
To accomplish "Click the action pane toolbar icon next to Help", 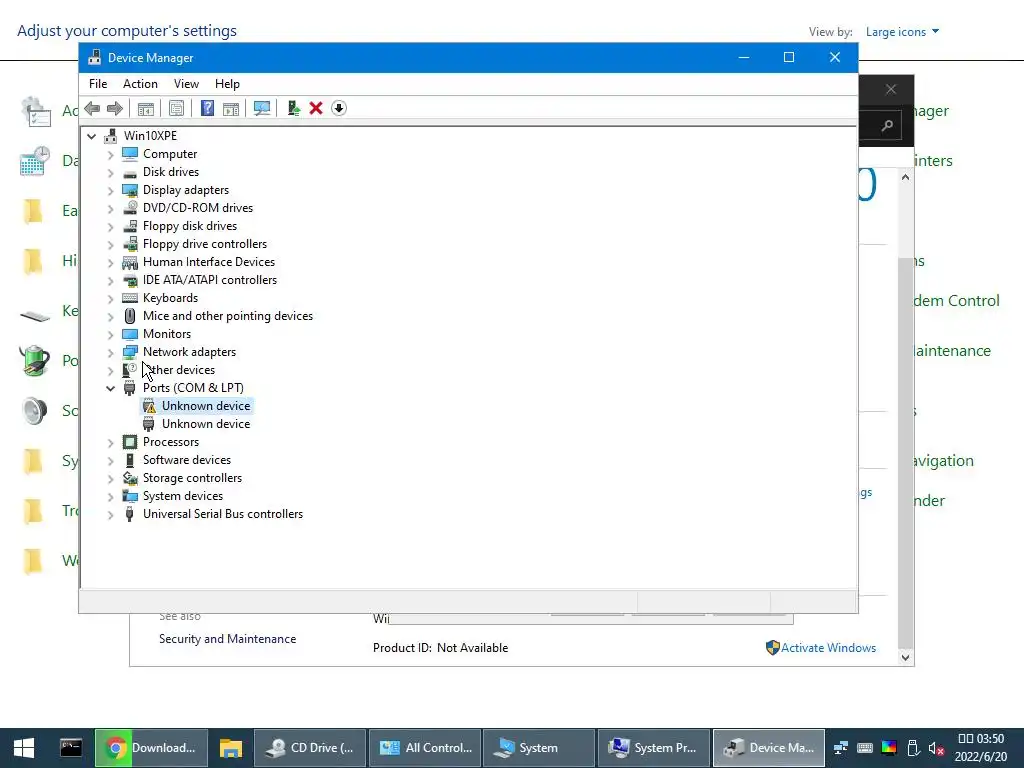I will tap(231, 108).
